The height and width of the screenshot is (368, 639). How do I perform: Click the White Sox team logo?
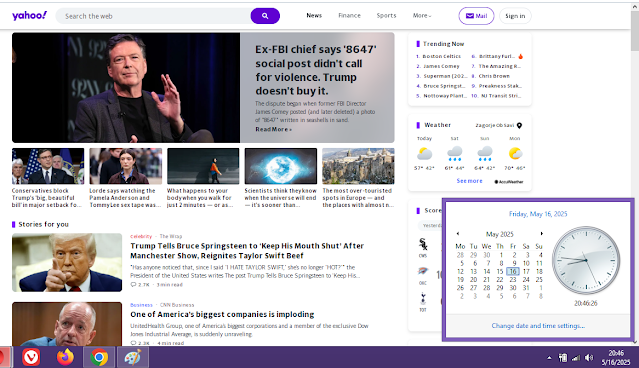pyautogui.click(x=423, y=245)
